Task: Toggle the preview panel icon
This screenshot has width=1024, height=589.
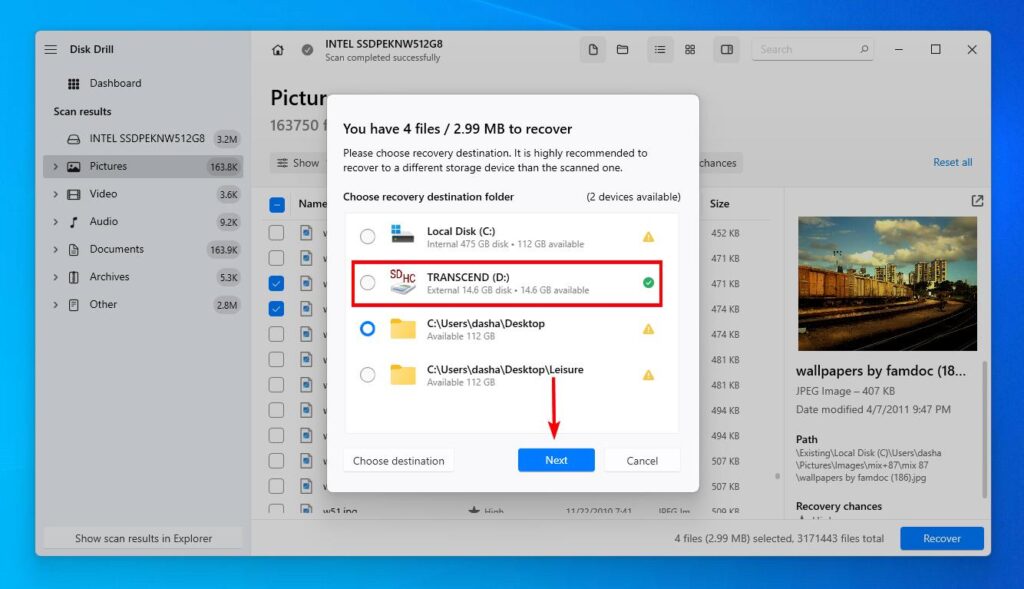Action: (726, 48)
